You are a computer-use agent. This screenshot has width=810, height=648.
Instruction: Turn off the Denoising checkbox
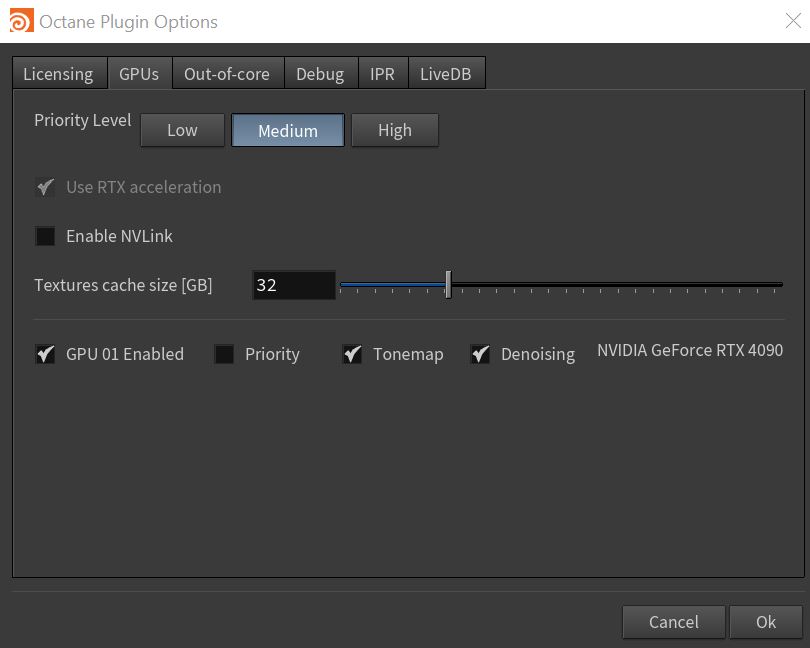[x=480, y=354]
